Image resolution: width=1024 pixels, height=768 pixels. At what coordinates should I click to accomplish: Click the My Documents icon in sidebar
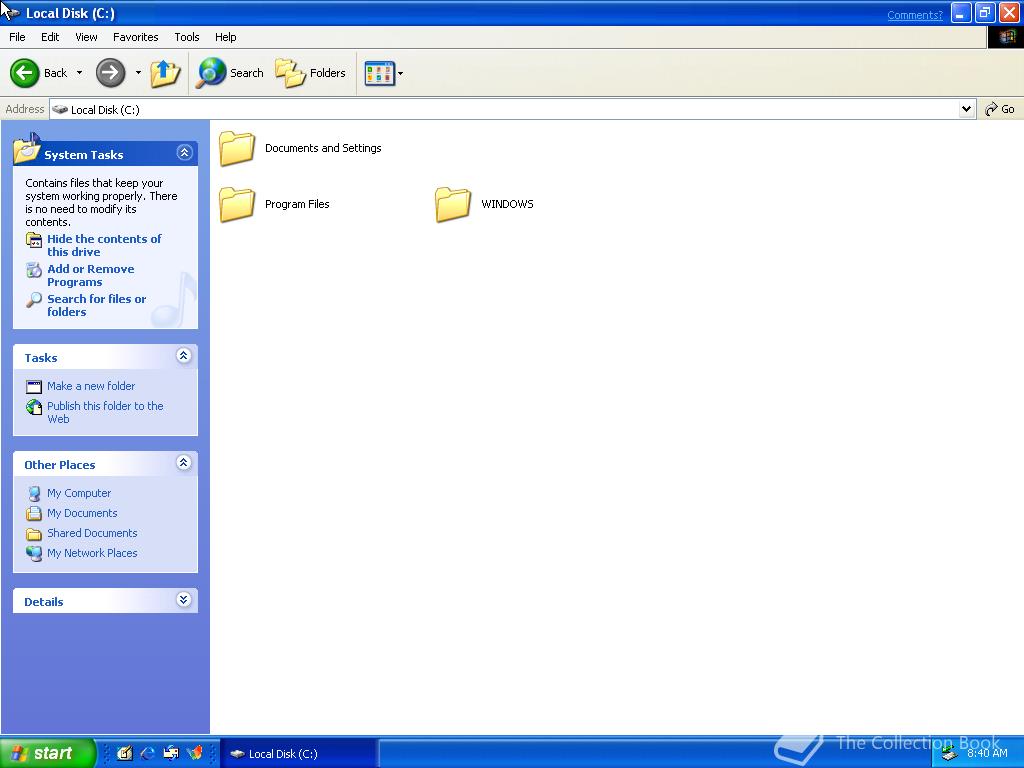pyautogui.click(x=34, y=513)
